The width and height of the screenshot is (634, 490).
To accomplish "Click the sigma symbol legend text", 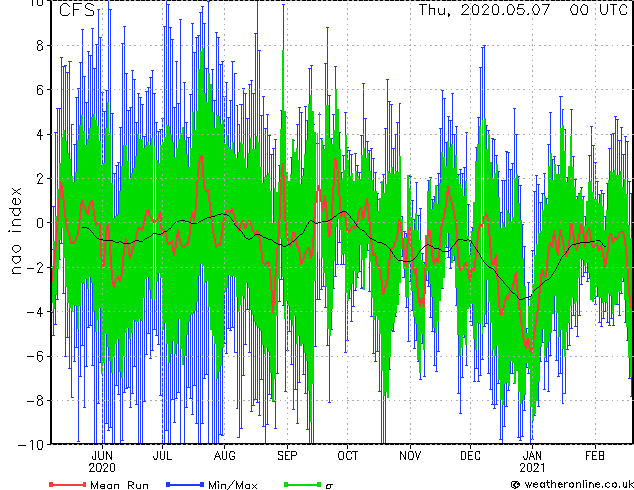I will tap(329, 486).
